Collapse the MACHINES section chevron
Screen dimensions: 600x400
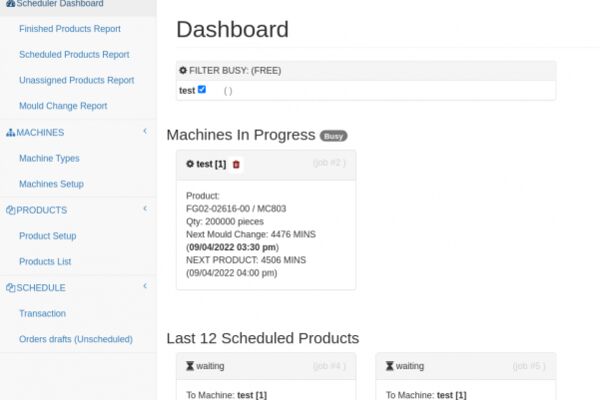pyautogui.click(x=145, y=131)
